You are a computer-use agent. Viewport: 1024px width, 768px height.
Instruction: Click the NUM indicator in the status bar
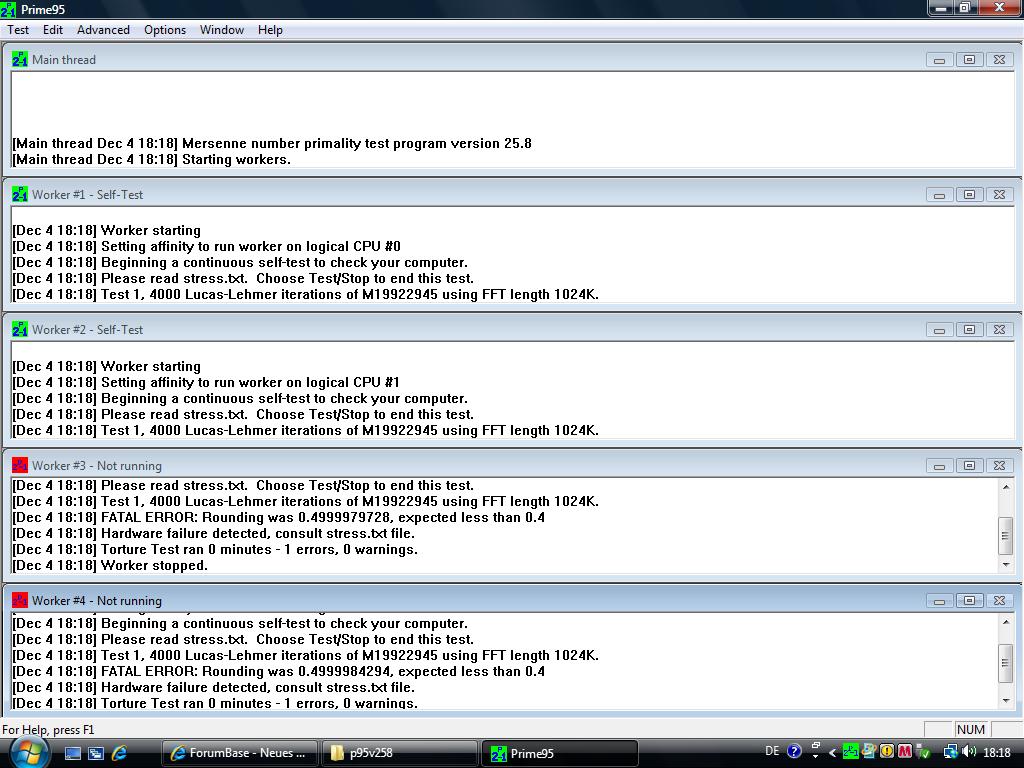pyautogui.click(x=970, y=729)
